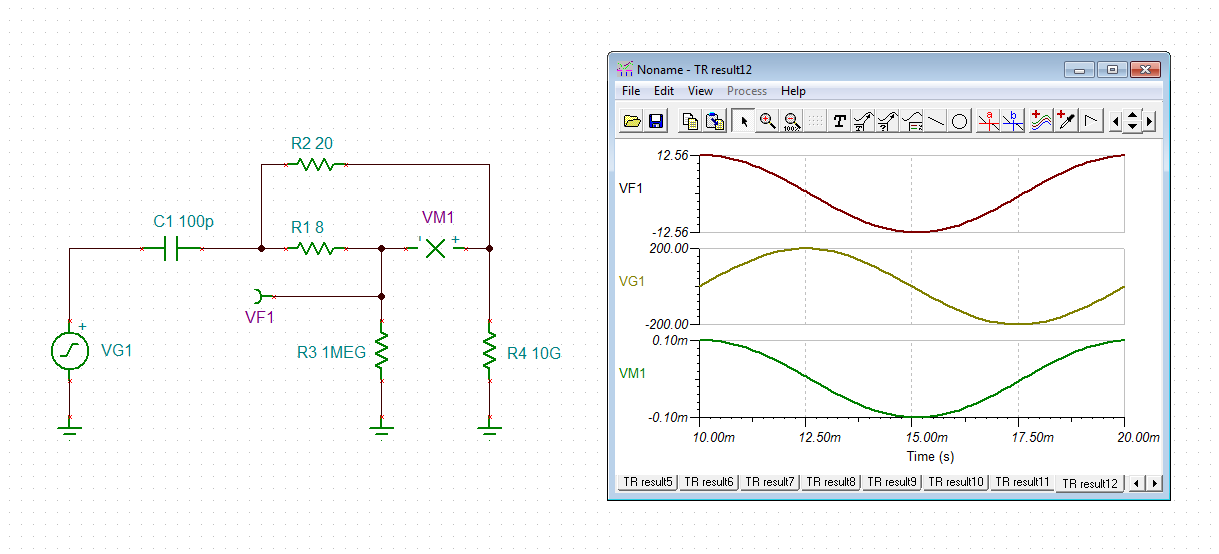The width and height of the screenshot is (1219, 554).
Task: Select the arrow pointer tool
Action: coord(743,121)
